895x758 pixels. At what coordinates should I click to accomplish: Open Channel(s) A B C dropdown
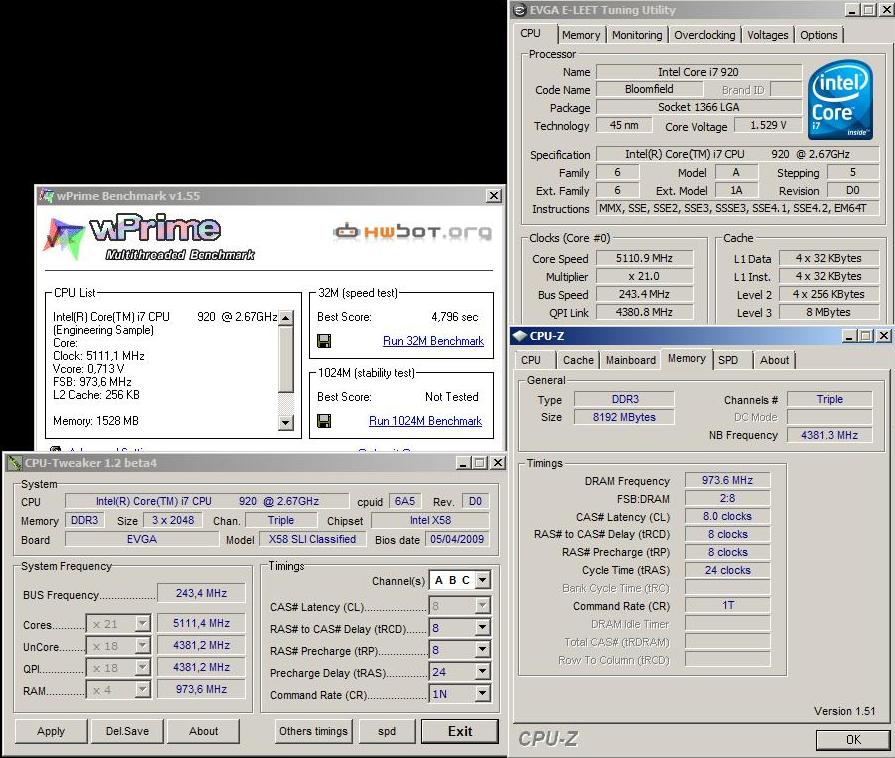482,580
